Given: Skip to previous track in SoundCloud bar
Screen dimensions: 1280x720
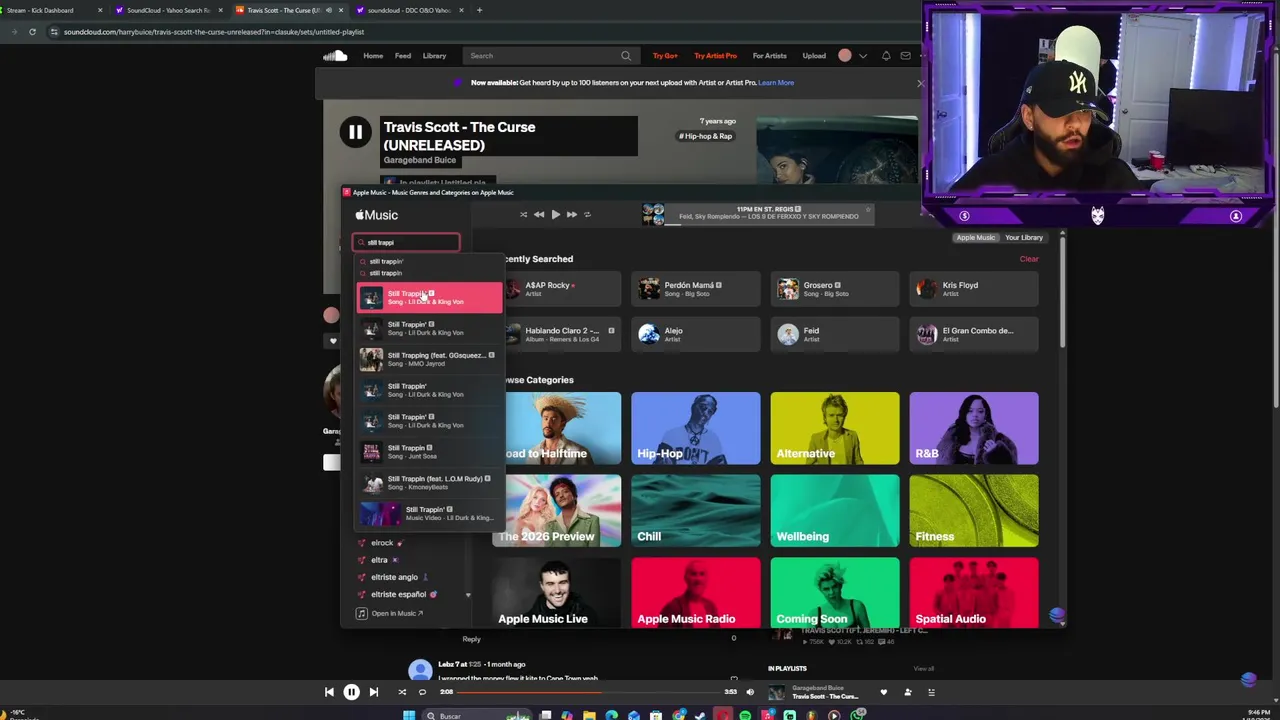Looking at the screenshot, I should coord(329,692).
